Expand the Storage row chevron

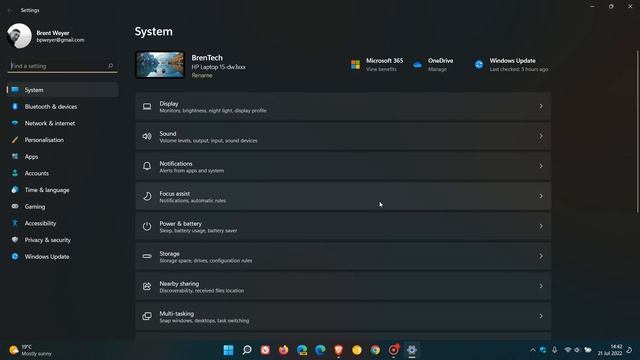(541, 256)
